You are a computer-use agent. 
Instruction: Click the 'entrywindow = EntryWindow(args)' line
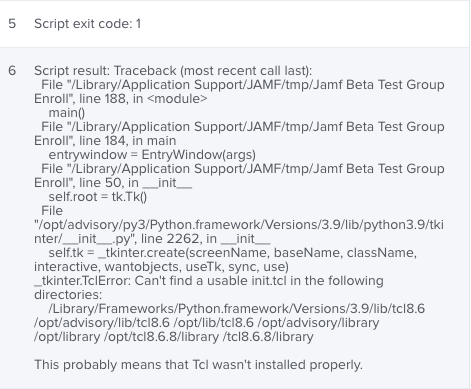pos(152,155)
